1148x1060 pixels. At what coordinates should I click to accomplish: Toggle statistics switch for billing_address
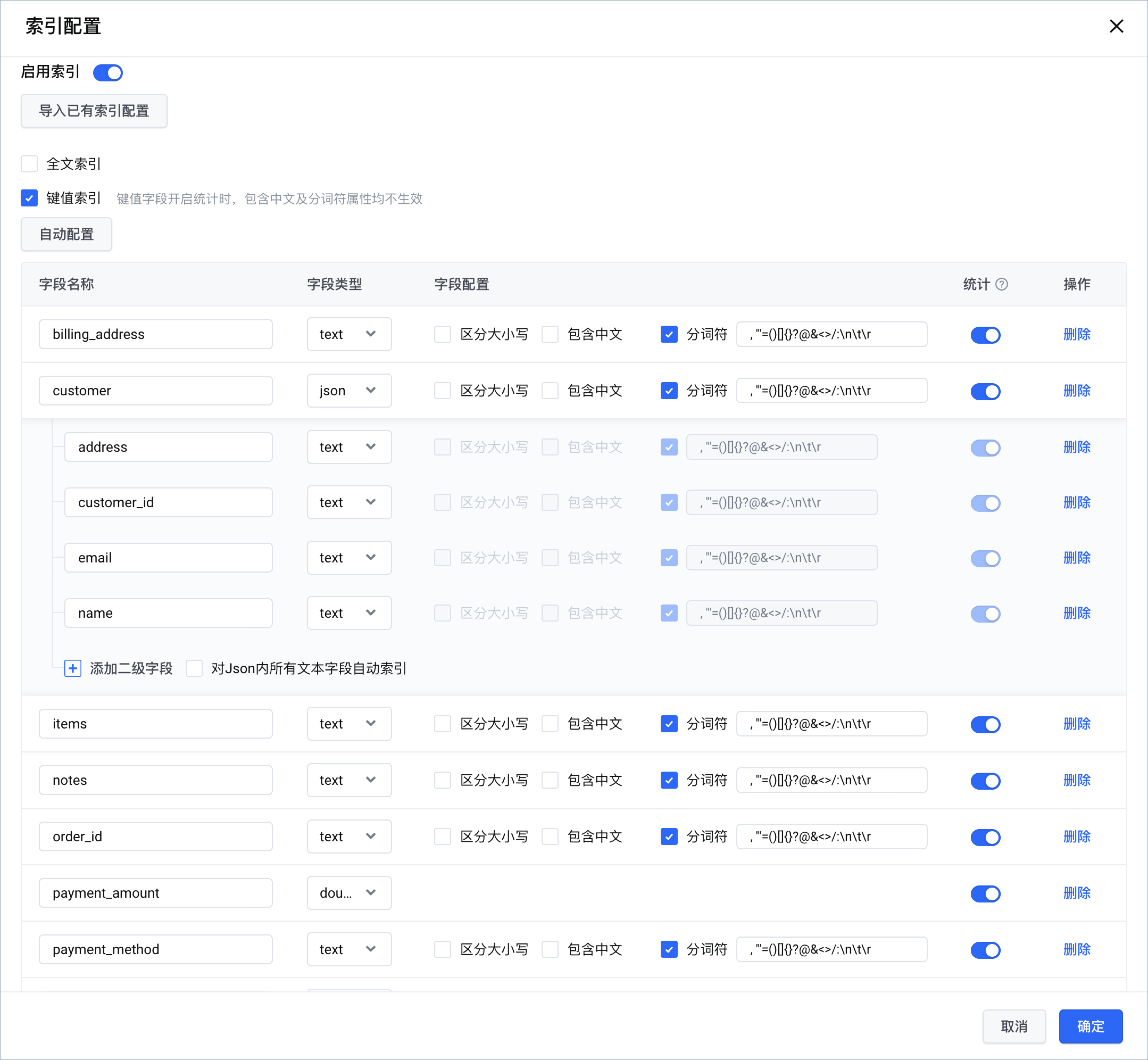(x=986, y=335)
